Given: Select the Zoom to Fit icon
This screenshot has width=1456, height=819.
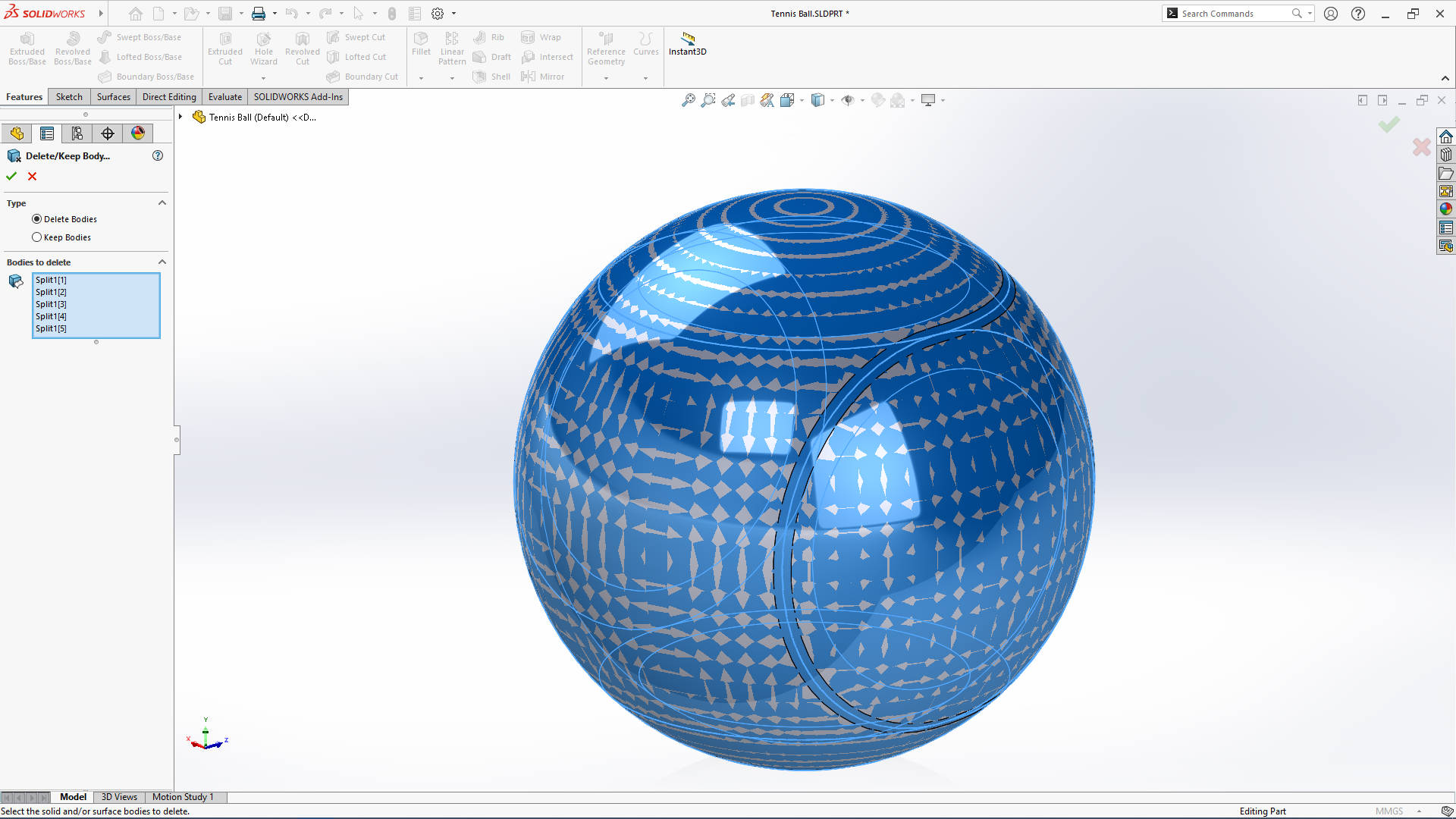Looking at the screenshot, I should click(x=689, y=99).
